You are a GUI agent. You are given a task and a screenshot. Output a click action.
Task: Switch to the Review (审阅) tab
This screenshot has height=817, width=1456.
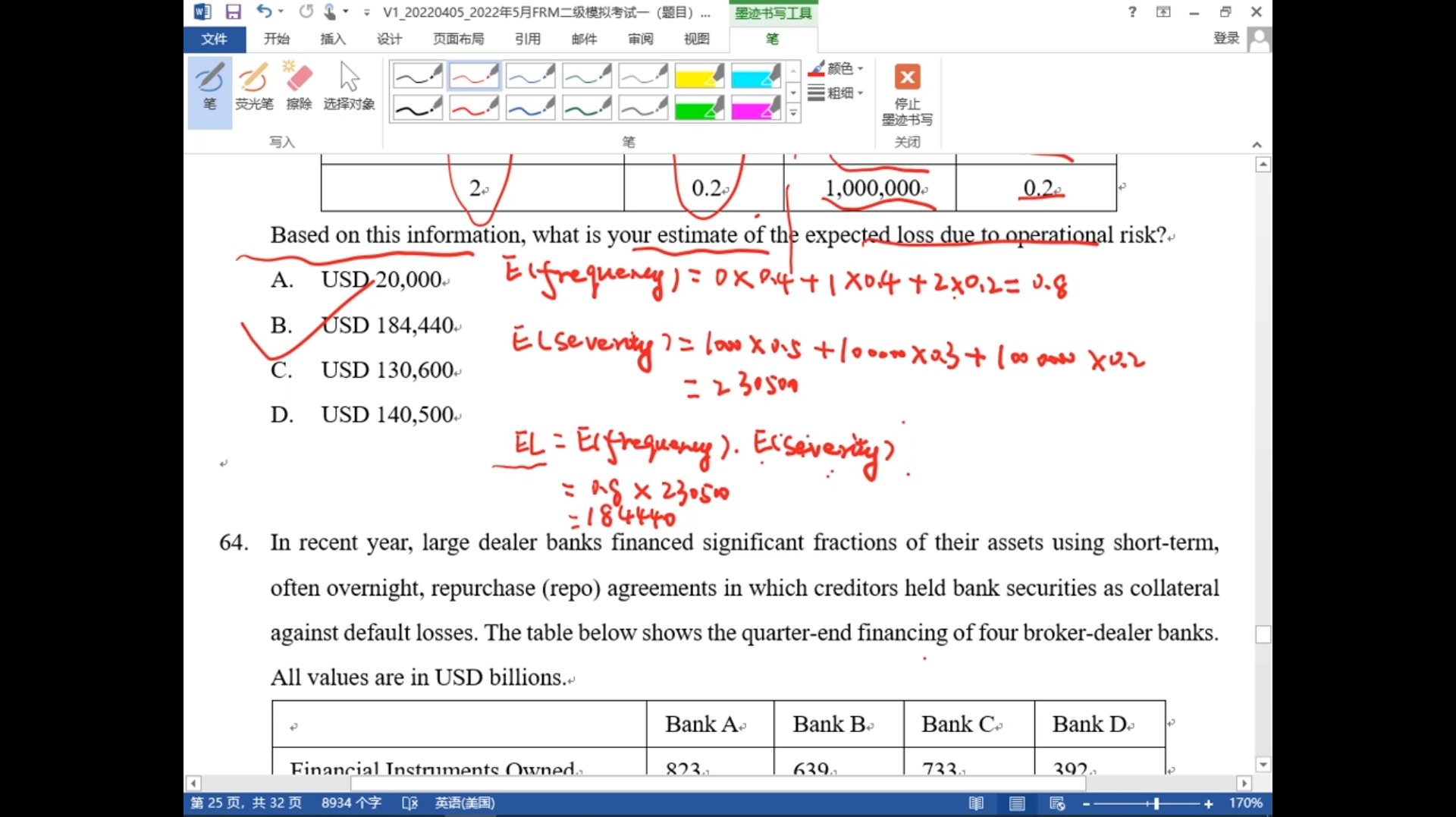click(x=640, y=39)
